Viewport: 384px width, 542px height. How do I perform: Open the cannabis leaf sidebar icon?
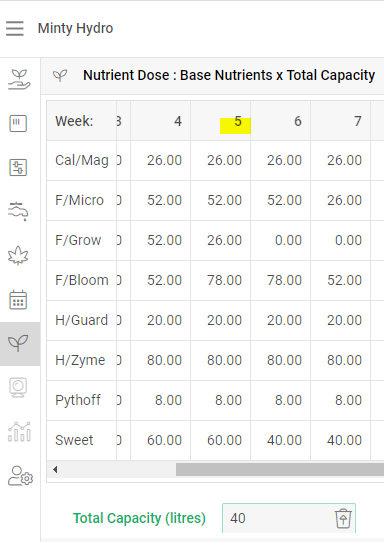tap(18, 255)
